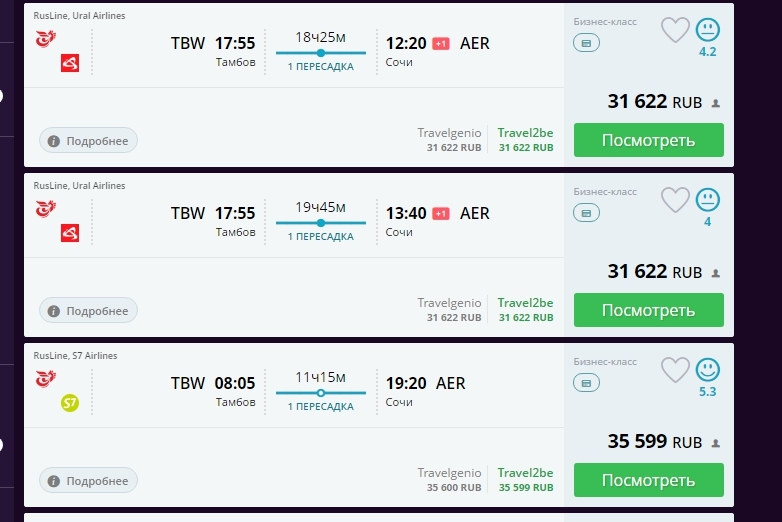
Task: Open Travelgenio offer at 35 600 RUB
Action: [449, 480]
